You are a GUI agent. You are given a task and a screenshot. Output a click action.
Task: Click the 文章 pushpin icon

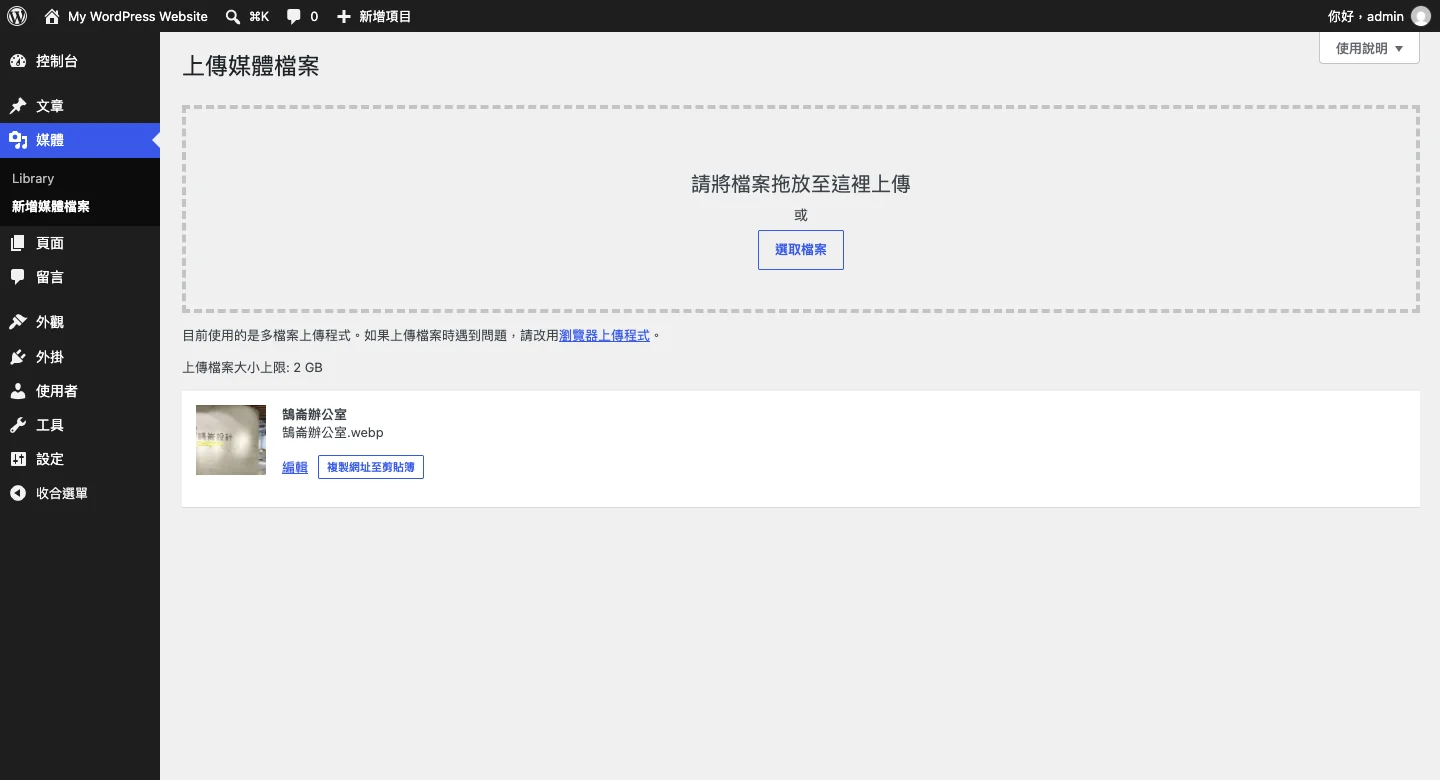18,106
